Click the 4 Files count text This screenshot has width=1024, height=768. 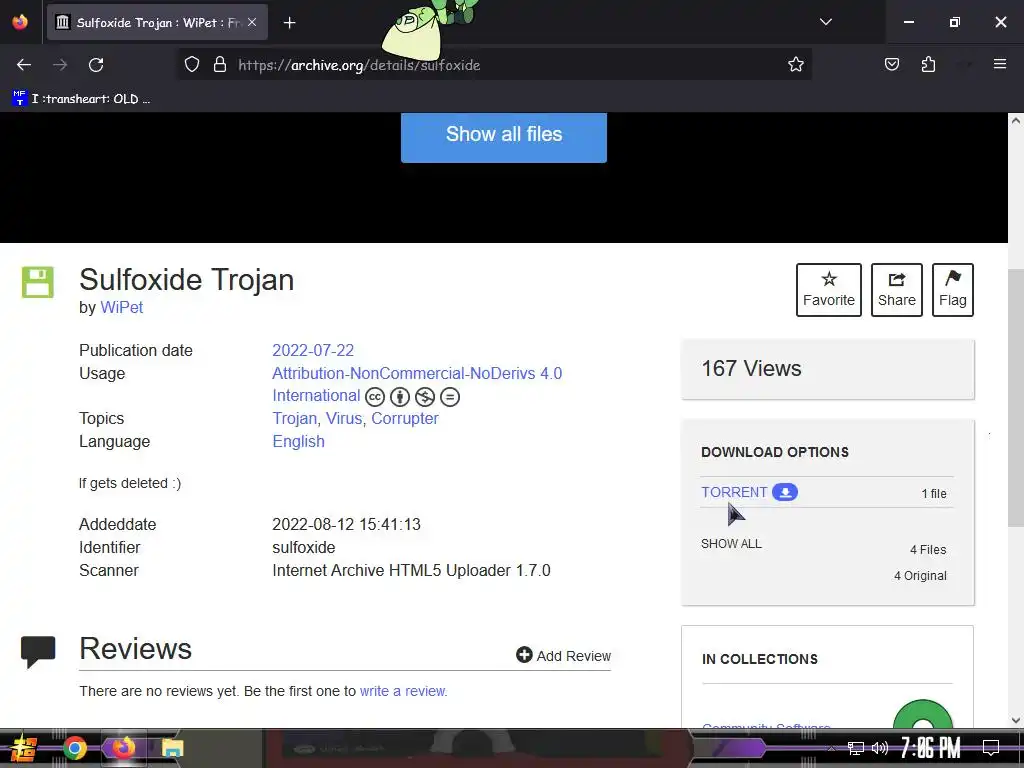[928, 550]
